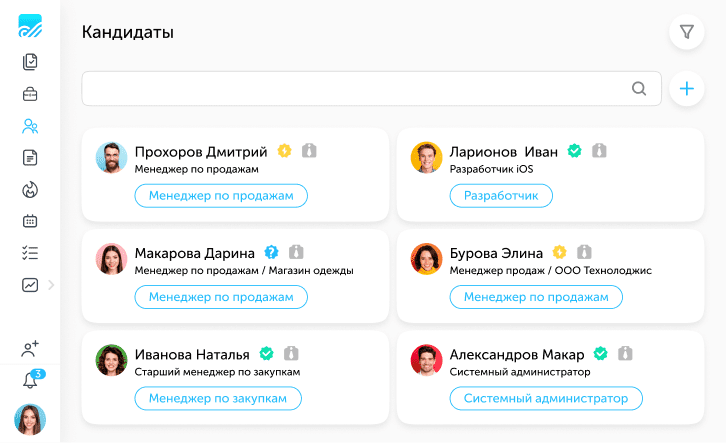
Task: Click Ларионов Иван gray resume icon
Action: pos(599,150)
